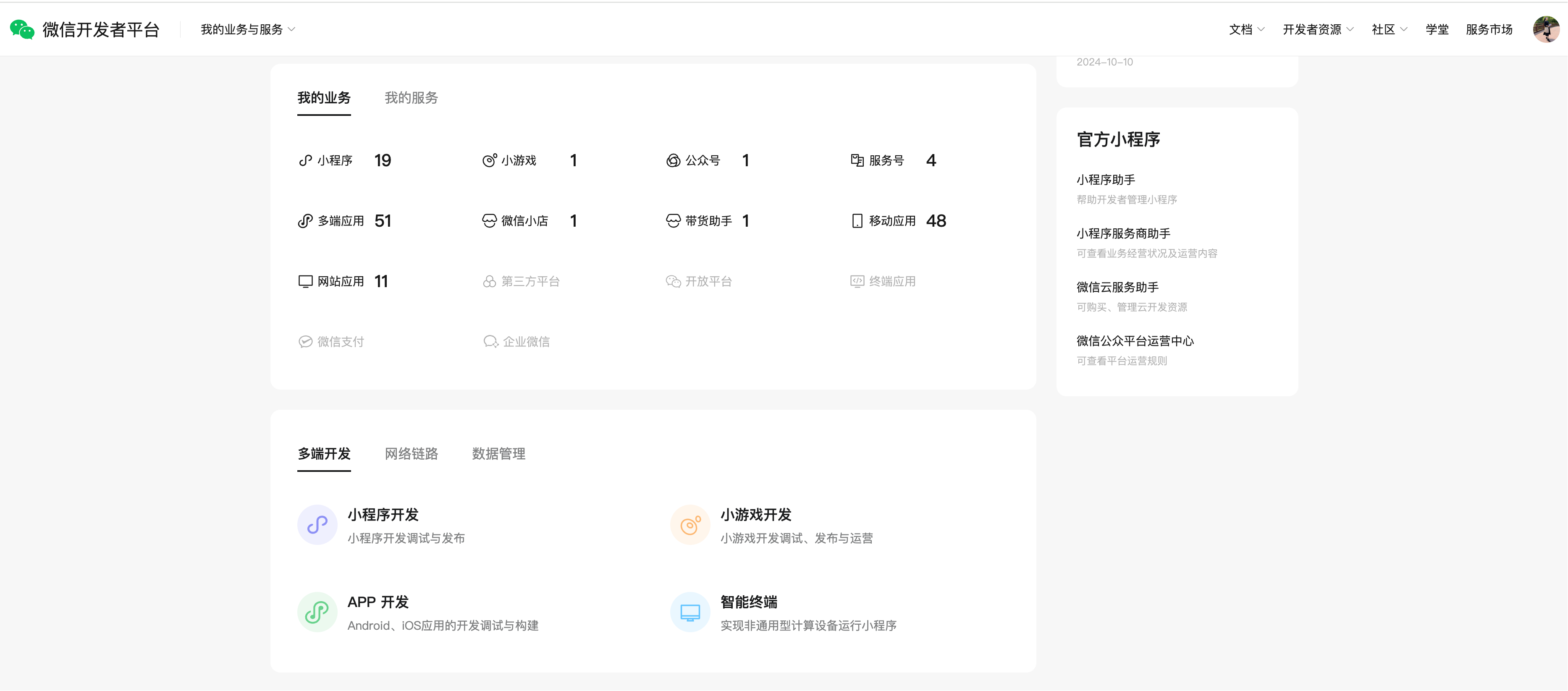Click the 小程序开发 purple round icon
Image resolution: width=1568 pixels, height=691 pixels.
tap(317, 525)
